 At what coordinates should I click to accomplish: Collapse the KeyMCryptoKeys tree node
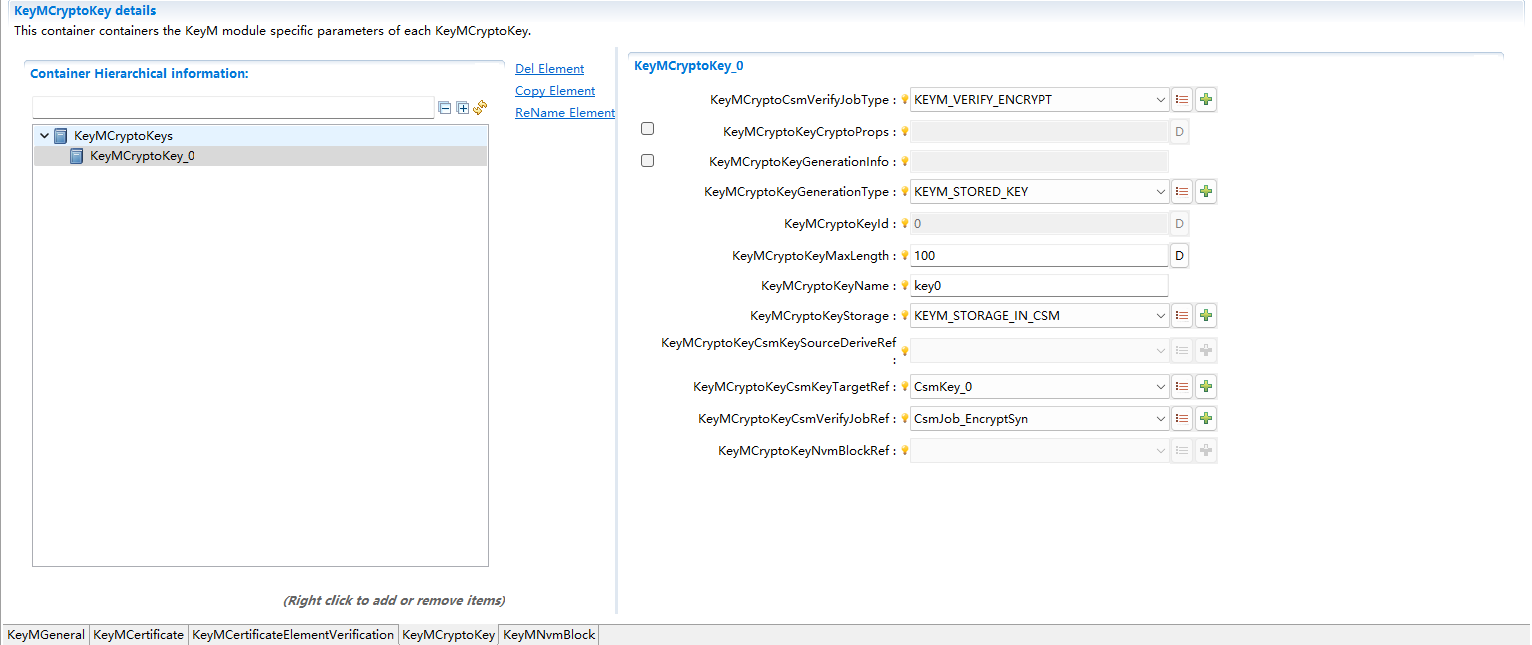tap(44, 136)
